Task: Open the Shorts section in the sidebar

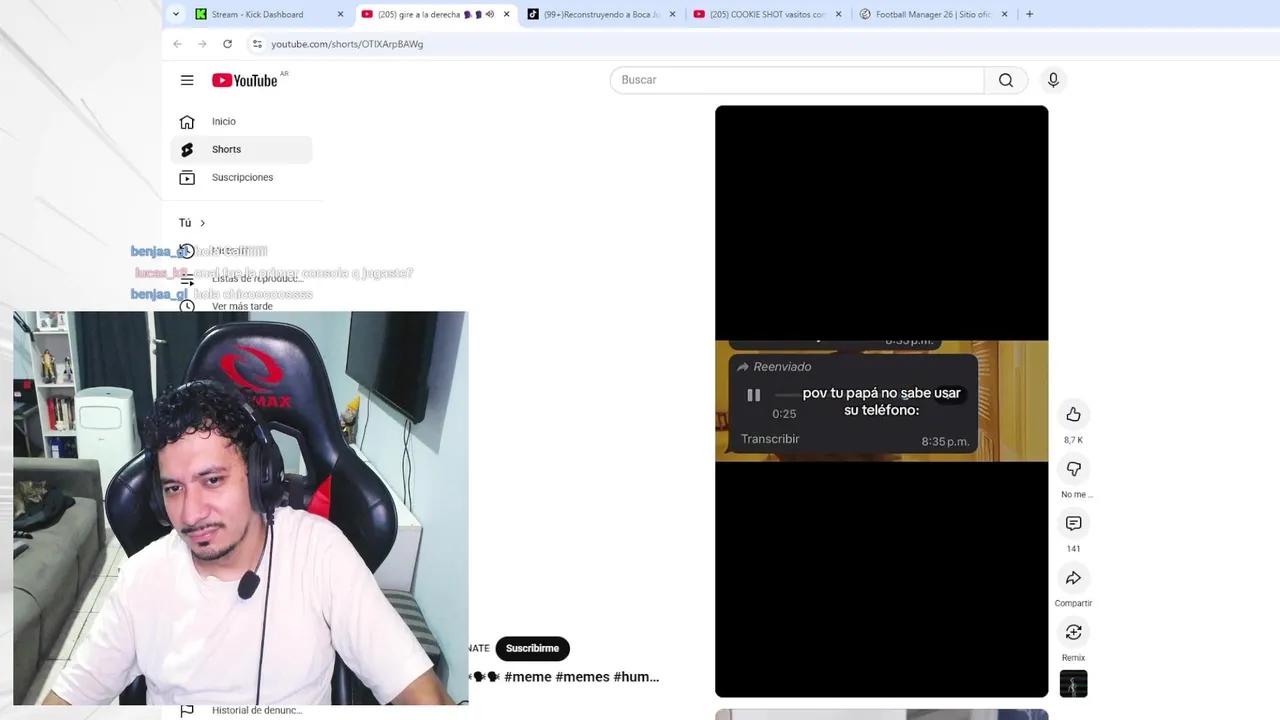Action: [226, 149]
